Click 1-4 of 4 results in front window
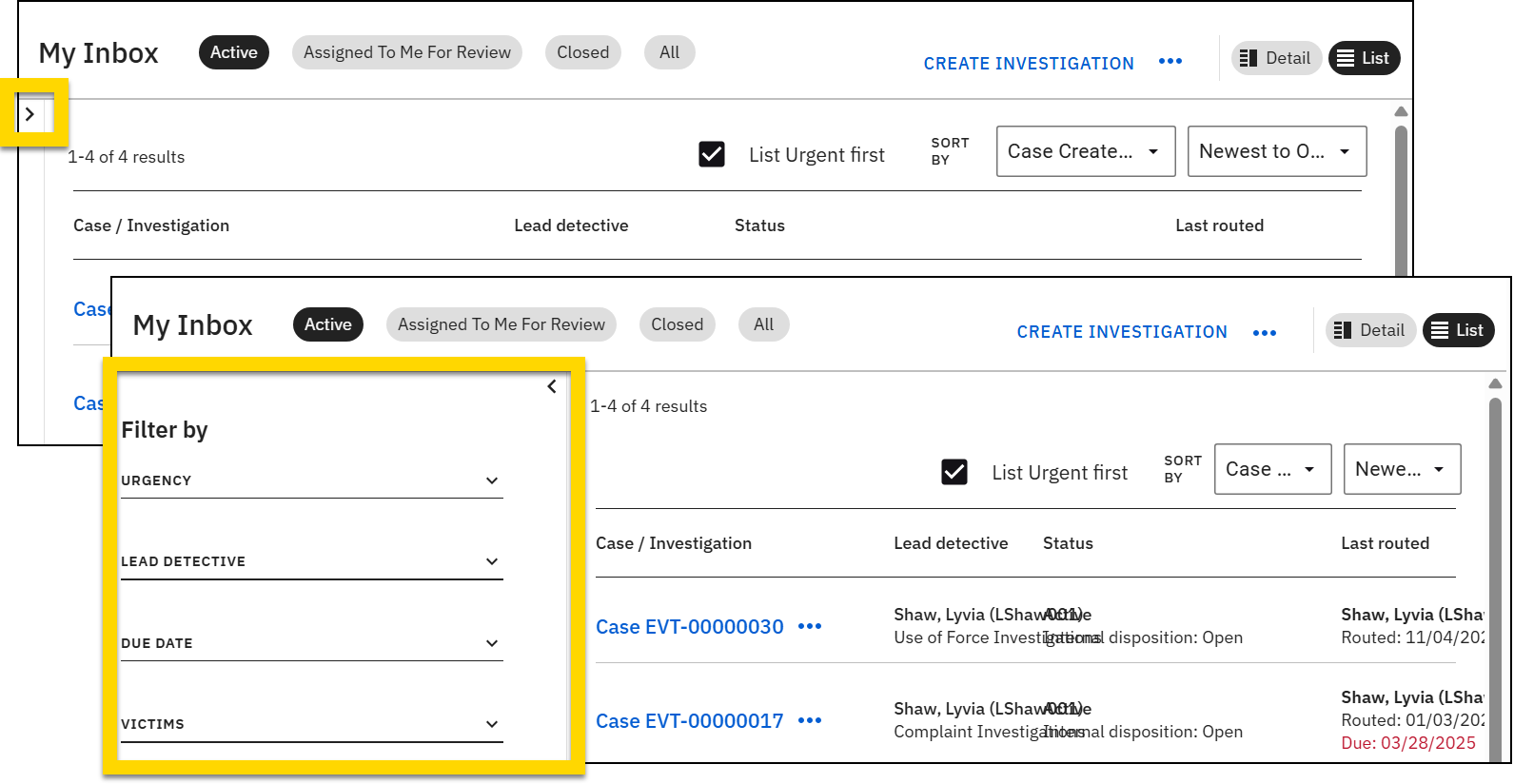The width and height of the screenshot is (1514, 784). click(x=648, y=406)
